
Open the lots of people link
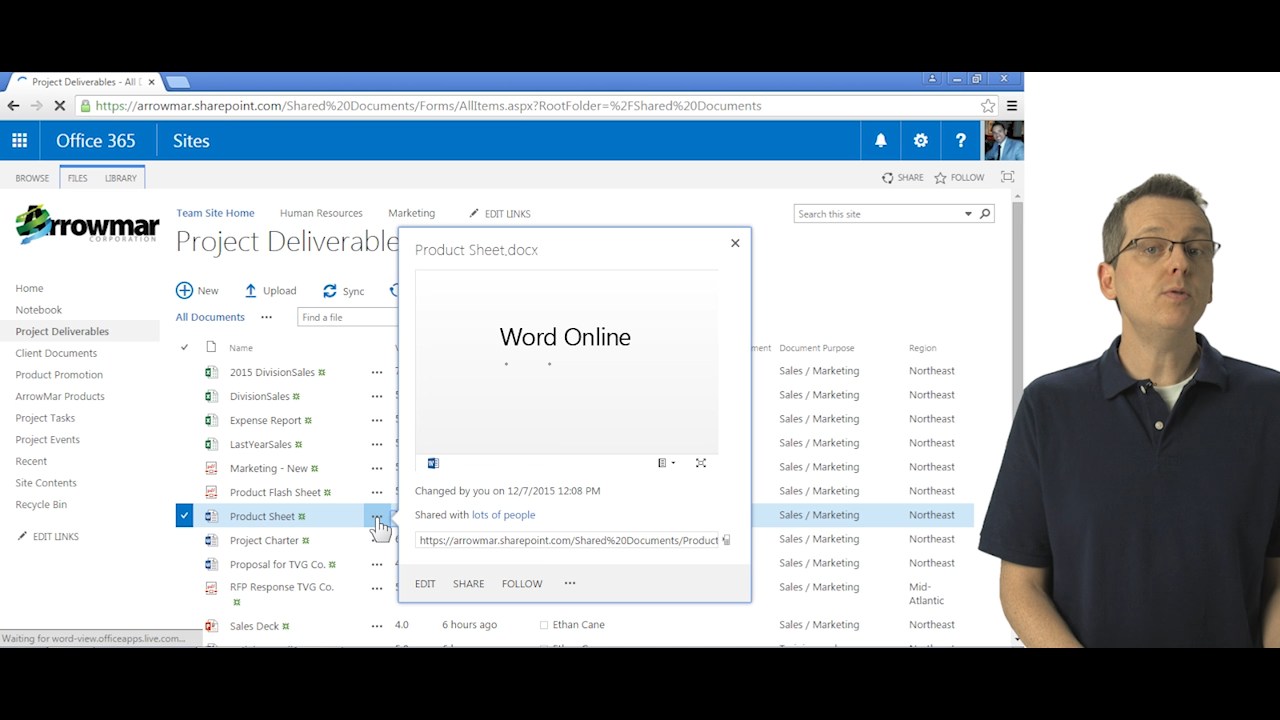tap(503, 515)
